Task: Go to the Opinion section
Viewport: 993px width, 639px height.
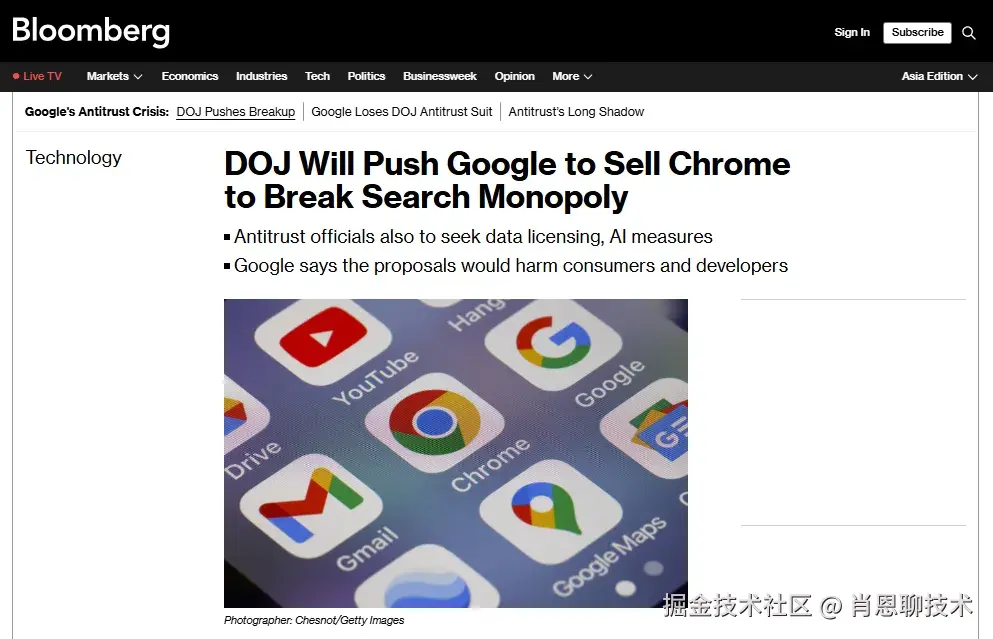Action: click(514, 76)
